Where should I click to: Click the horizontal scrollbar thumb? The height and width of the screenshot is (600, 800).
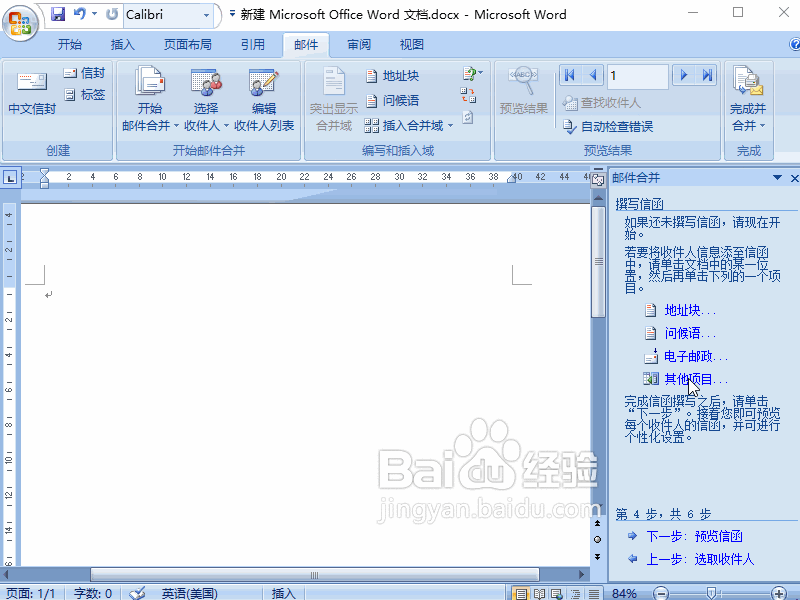(314, 575)
